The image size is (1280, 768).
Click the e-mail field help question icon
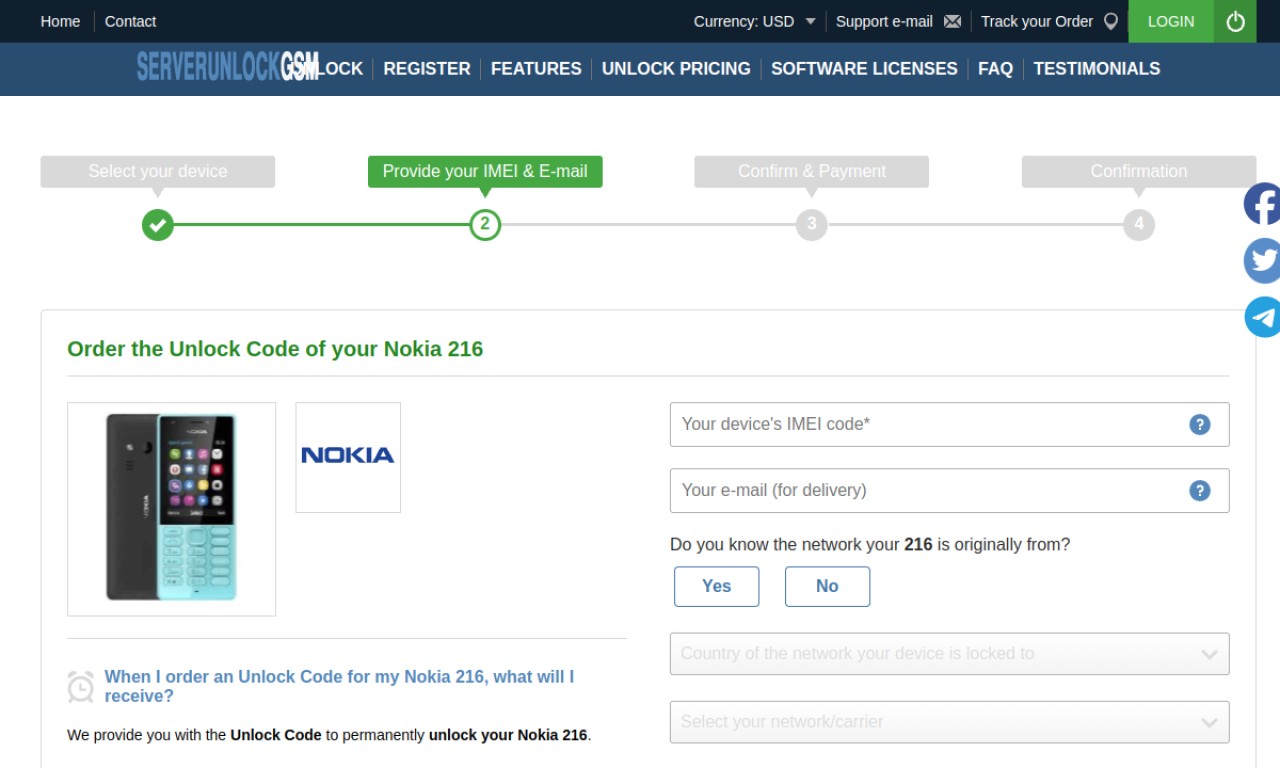[x=1200, y=490]
